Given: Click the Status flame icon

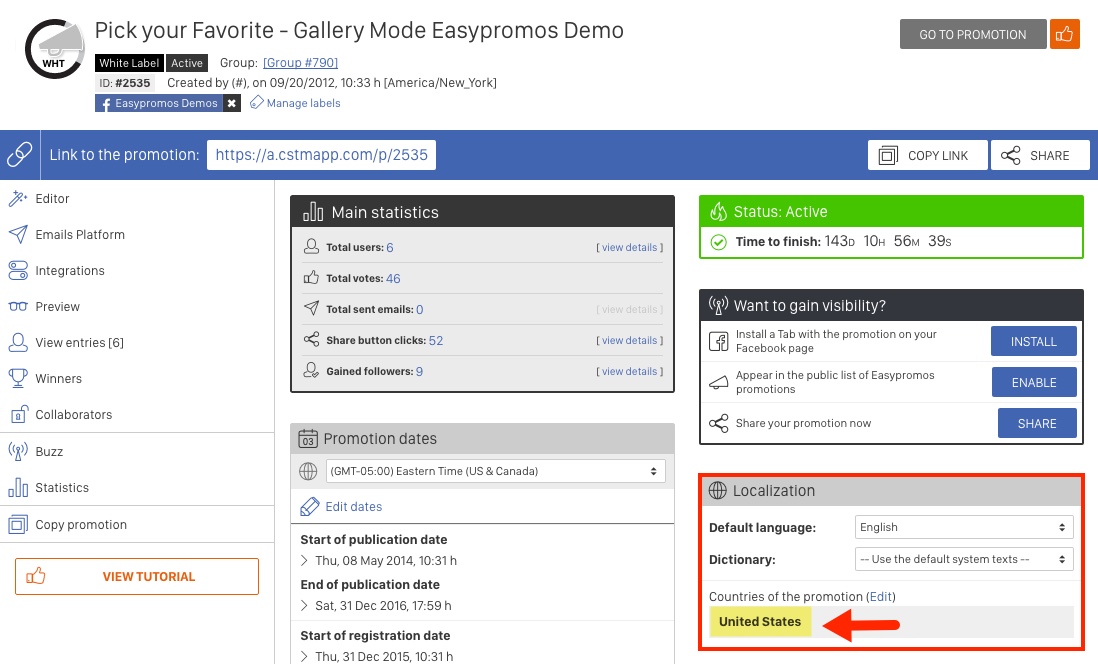Looking at the screenshot, I should (718, 211).
